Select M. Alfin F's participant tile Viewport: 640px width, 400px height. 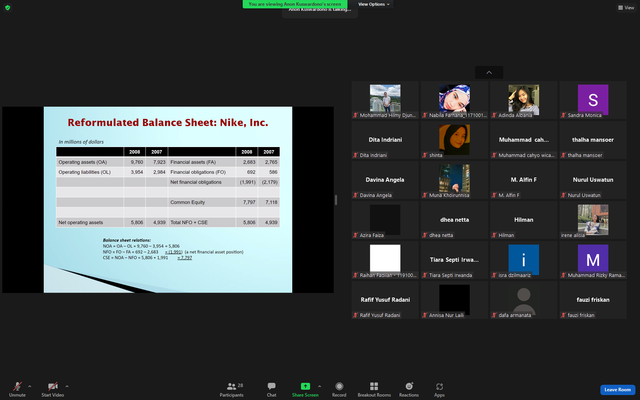point(524,180)
